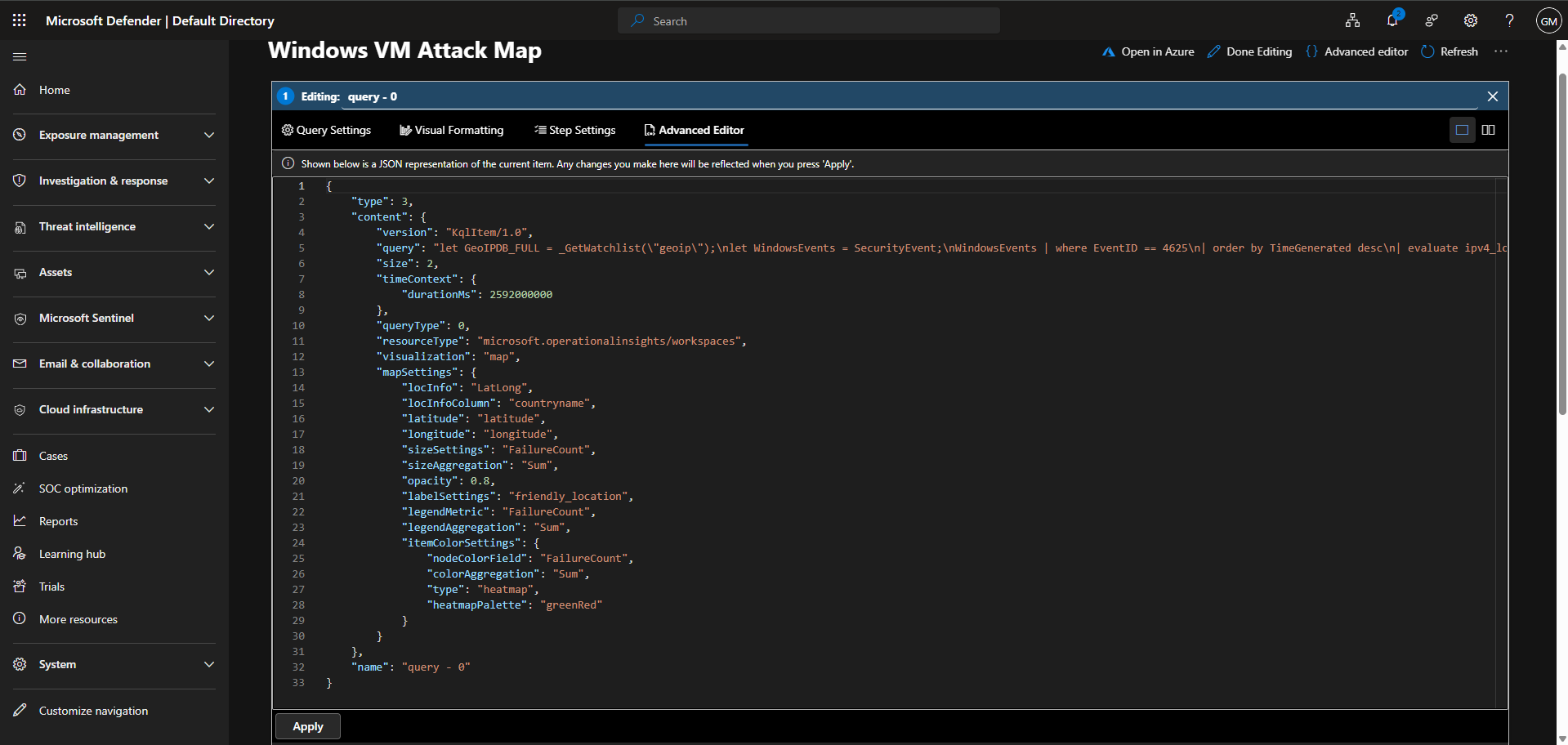Viewport: 1568px width, 745px height.
Task: Expand the System section
Action: (x=209, y=664)
